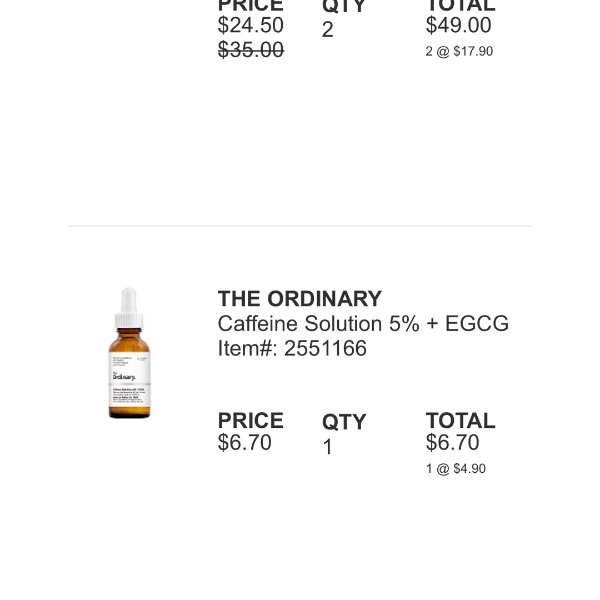Image resolution: width=600 pixels, height=600 pixels.
Task: Click the QTY header of first item
Action: coord(344,6)
